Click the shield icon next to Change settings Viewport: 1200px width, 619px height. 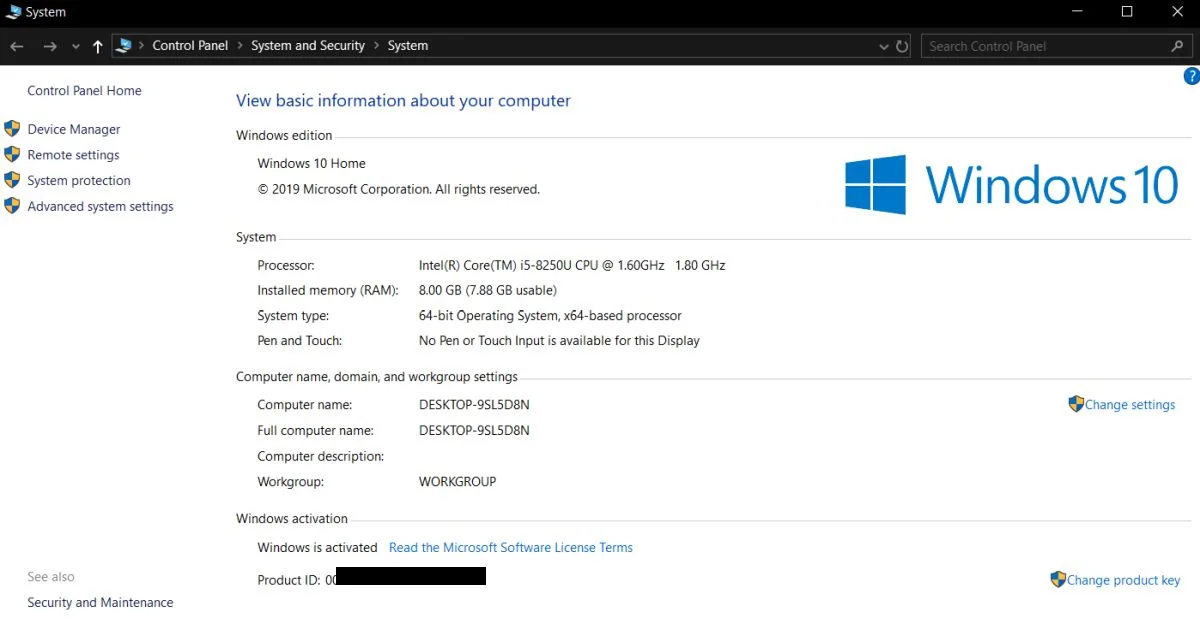1076,404
